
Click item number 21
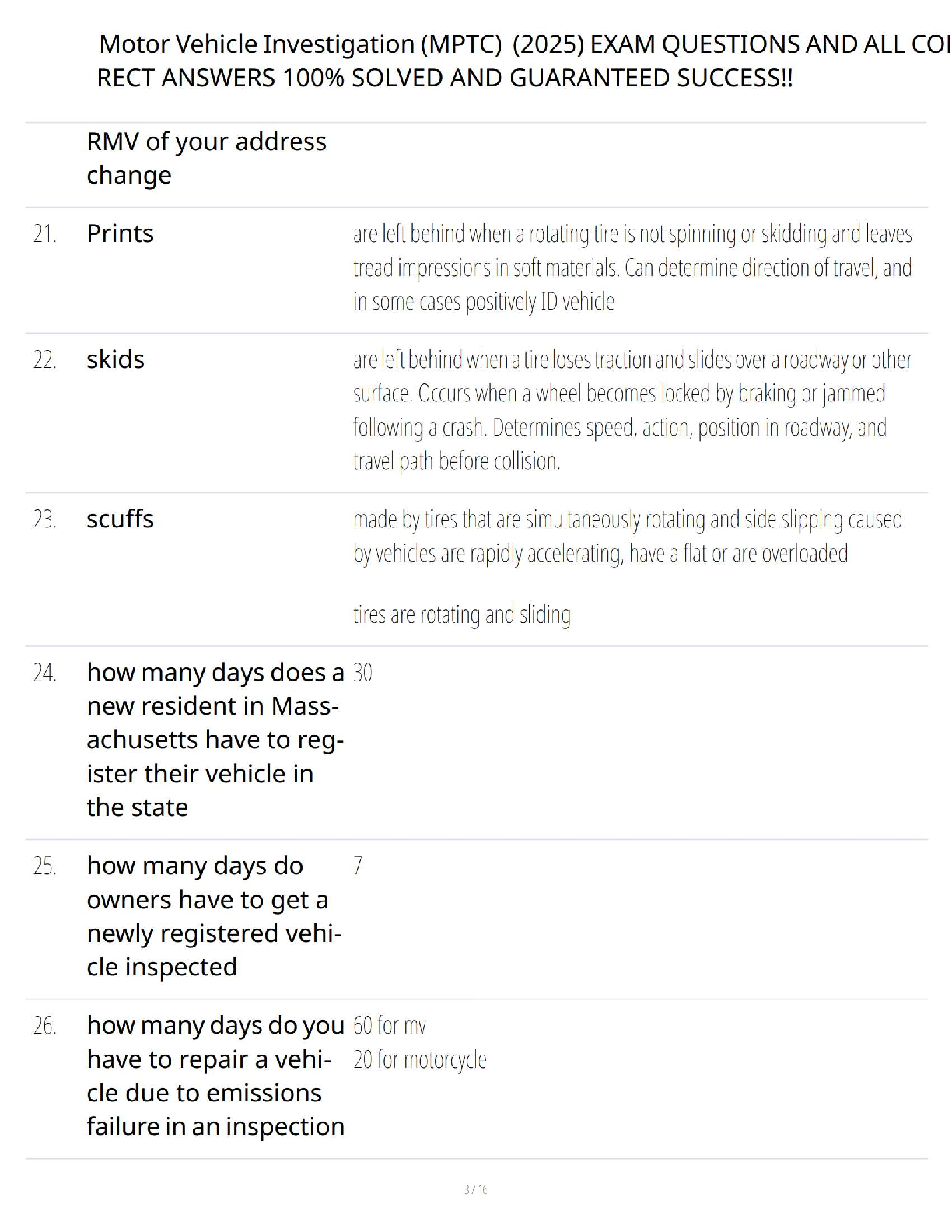(45, 233)
